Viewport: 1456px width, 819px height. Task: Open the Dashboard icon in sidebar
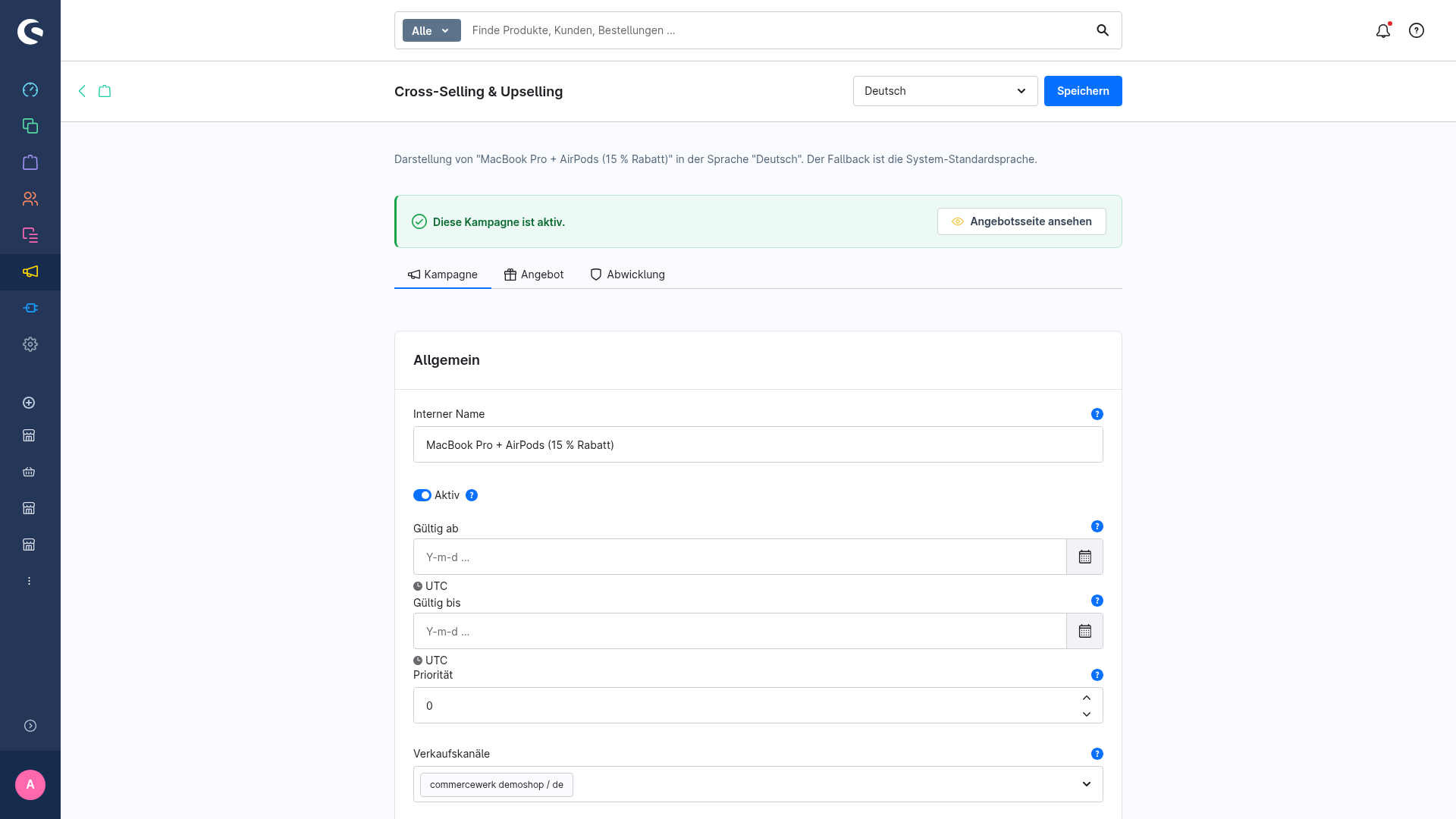click(30, 89)
